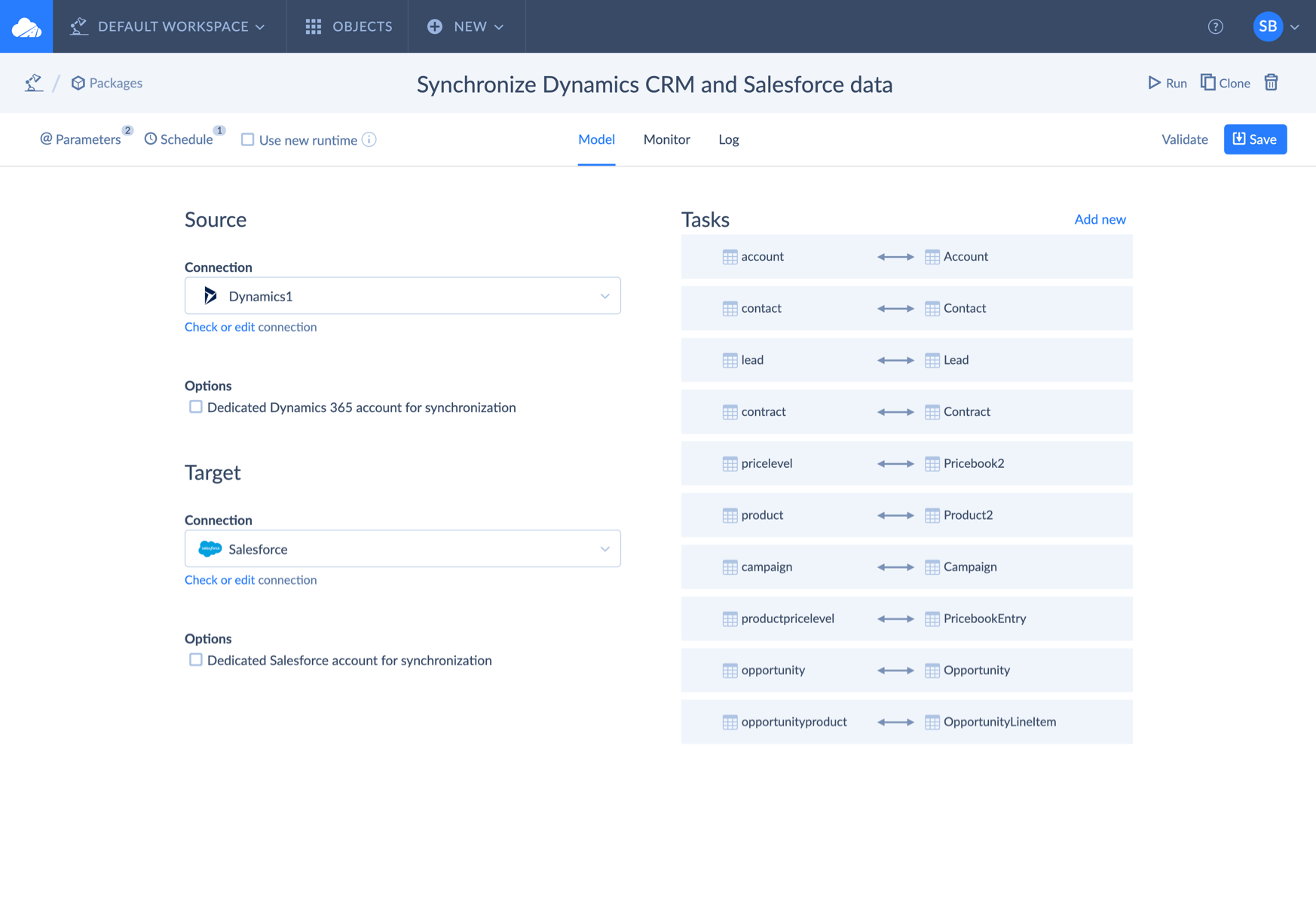Check Dedicated Dynamics 365 account for synchronization
The width and height of the screenshot is (1316, 904).
(x=195, y=407)
